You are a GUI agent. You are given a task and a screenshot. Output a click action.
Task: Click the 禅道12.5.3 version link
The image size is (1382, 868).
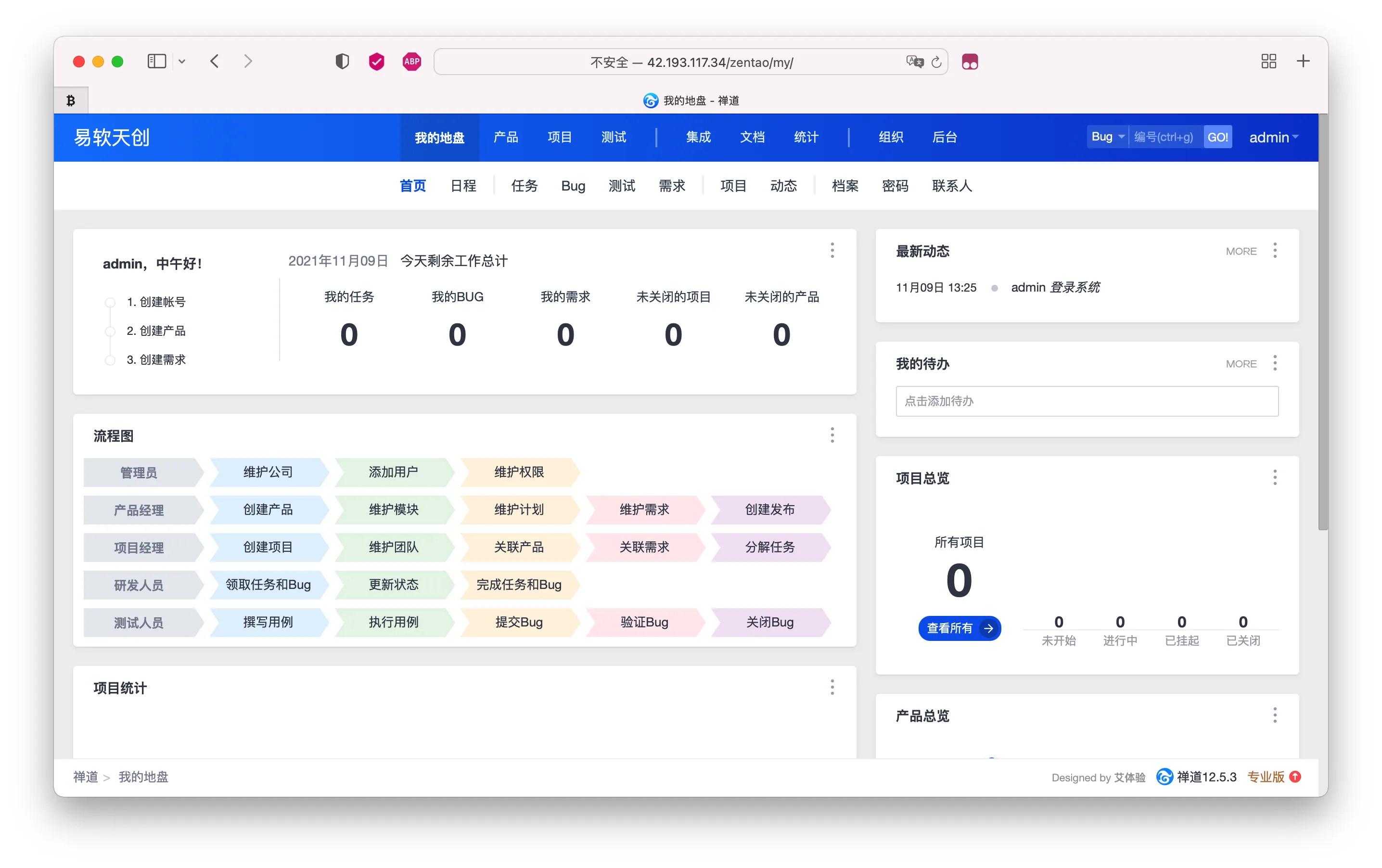click(1196, 778)
